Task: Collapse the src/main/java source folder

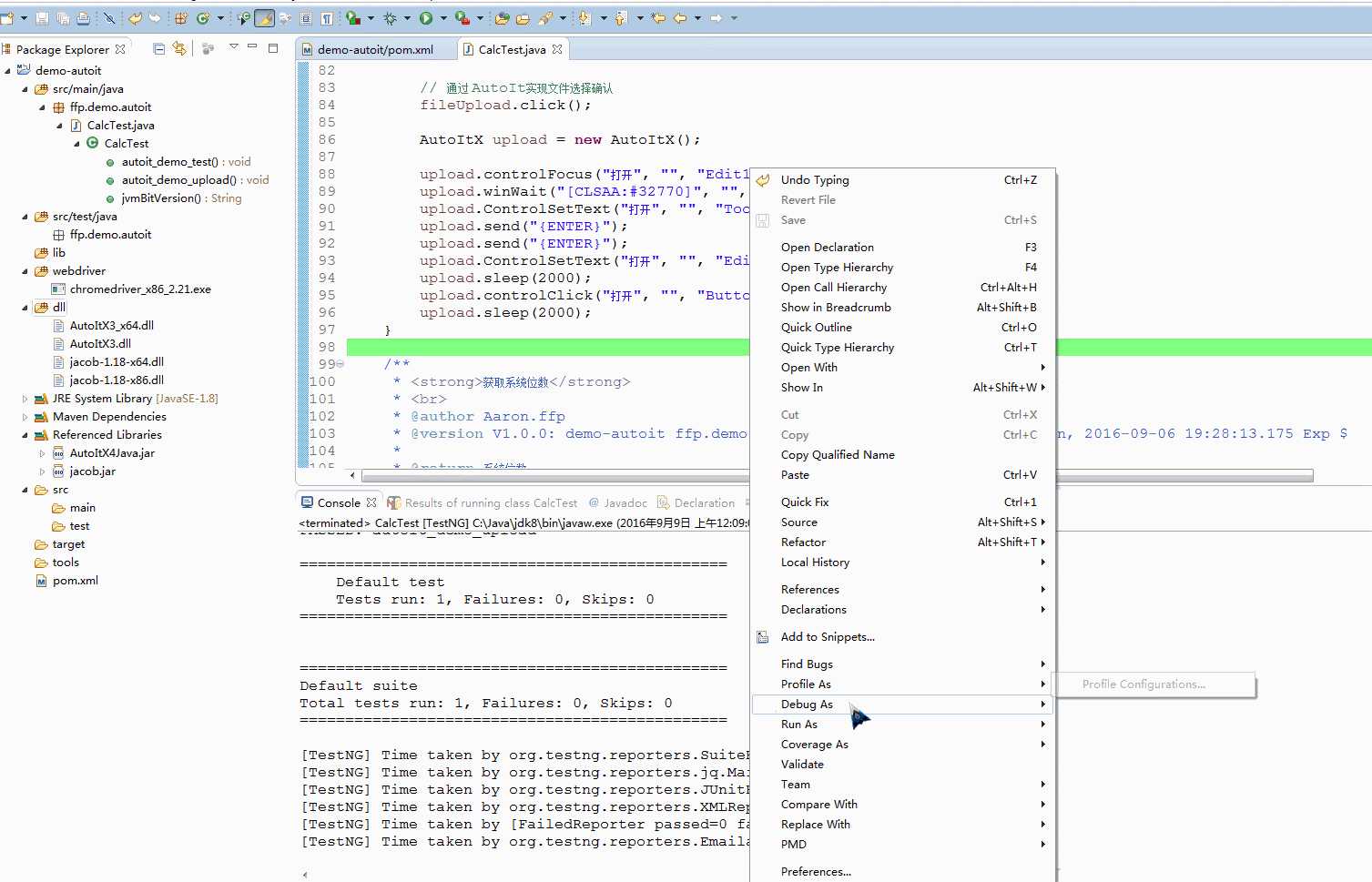Action: (25, 89)
